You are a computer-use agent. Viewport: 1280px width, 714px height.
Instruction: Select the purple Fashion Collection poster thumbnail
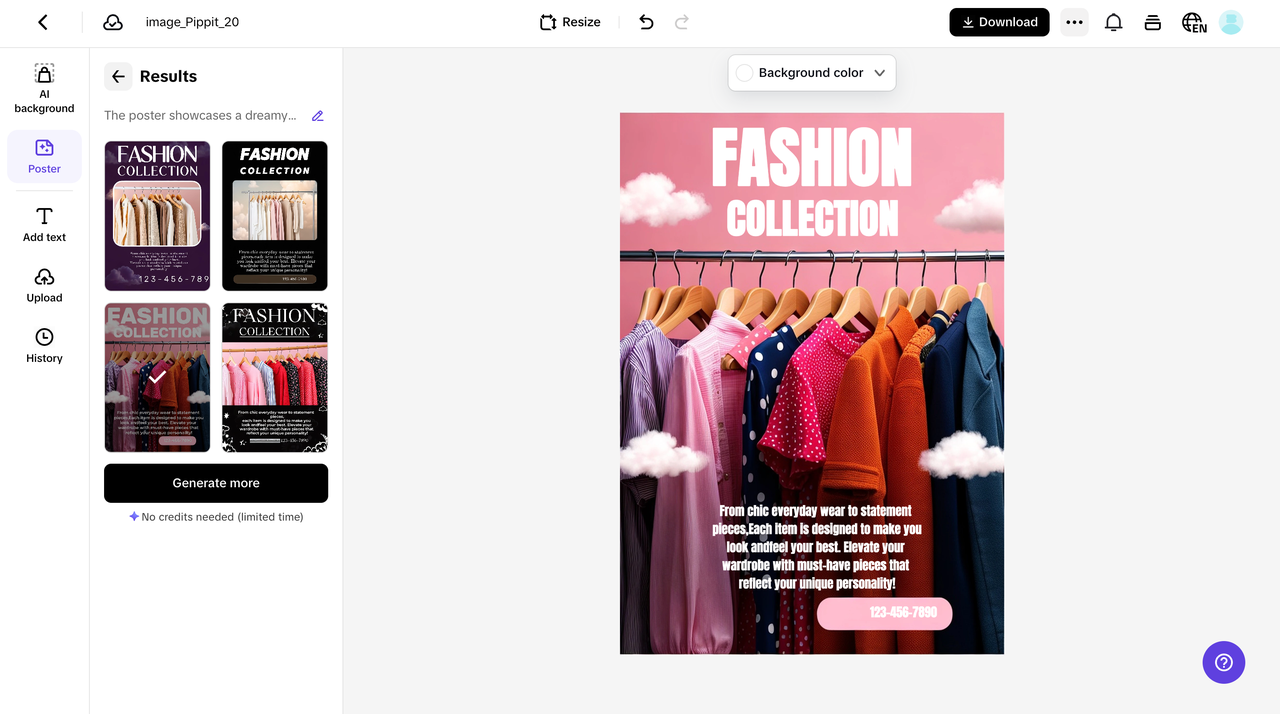[157, 216]
